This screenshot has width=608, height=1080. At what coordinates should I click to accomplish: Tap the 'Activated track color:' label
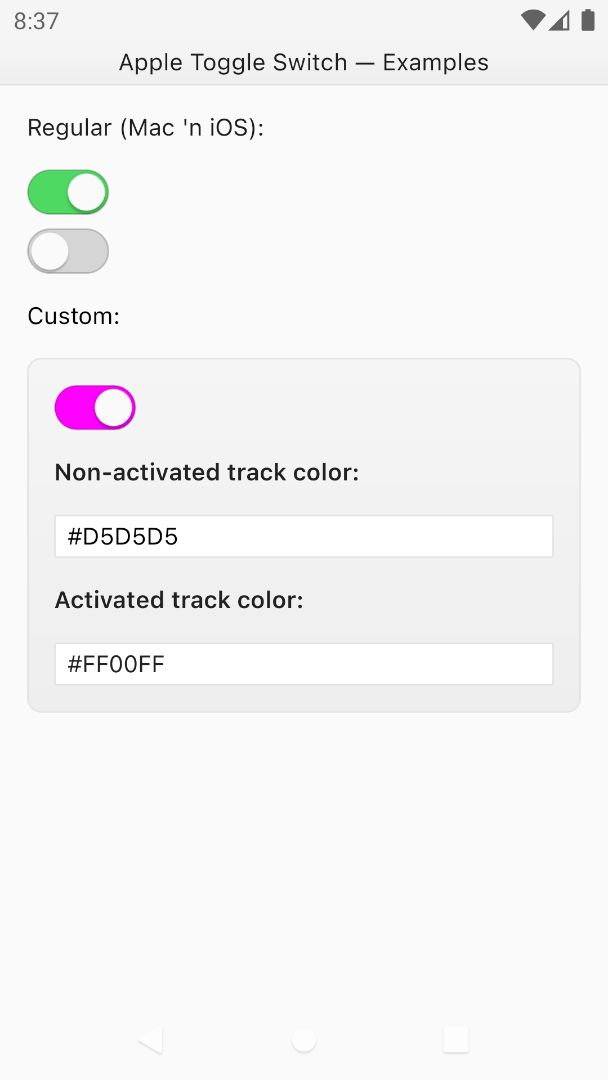click(x=179, y=599)
